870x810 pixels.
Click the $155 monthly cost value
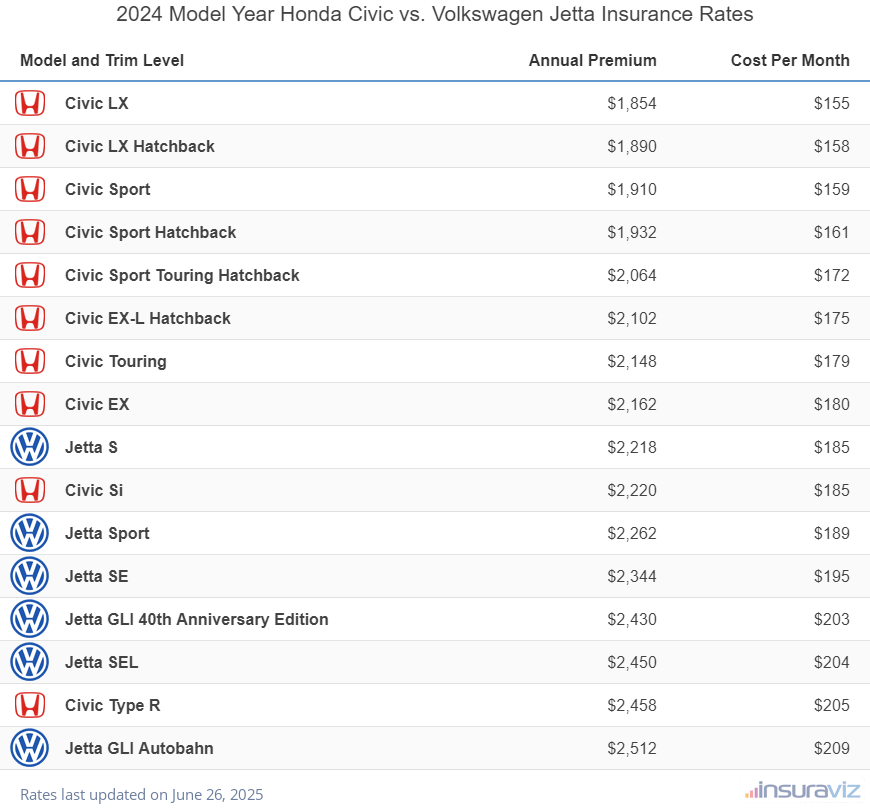click(x=832, y=103)
